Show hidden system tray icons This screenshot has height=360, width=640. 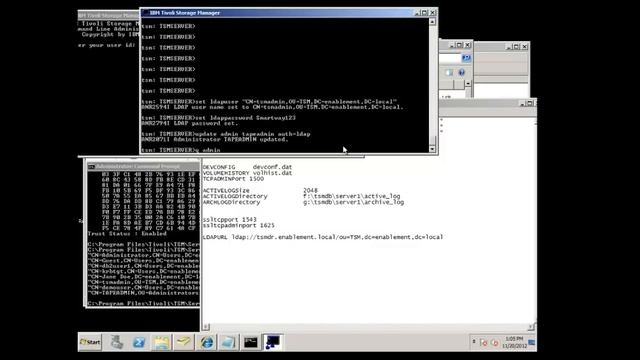coord(474,342)
